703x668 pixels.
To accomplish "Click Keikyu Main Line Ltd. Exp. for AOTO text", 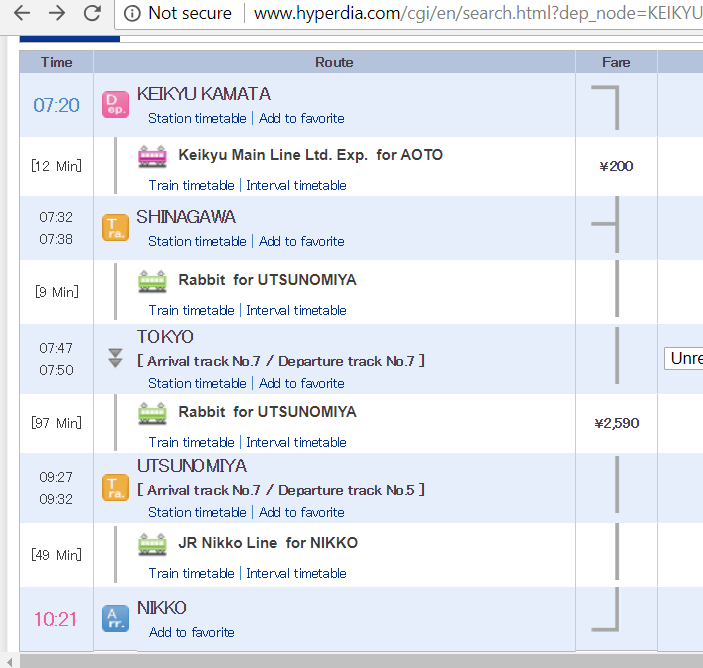I will [310, 155].
